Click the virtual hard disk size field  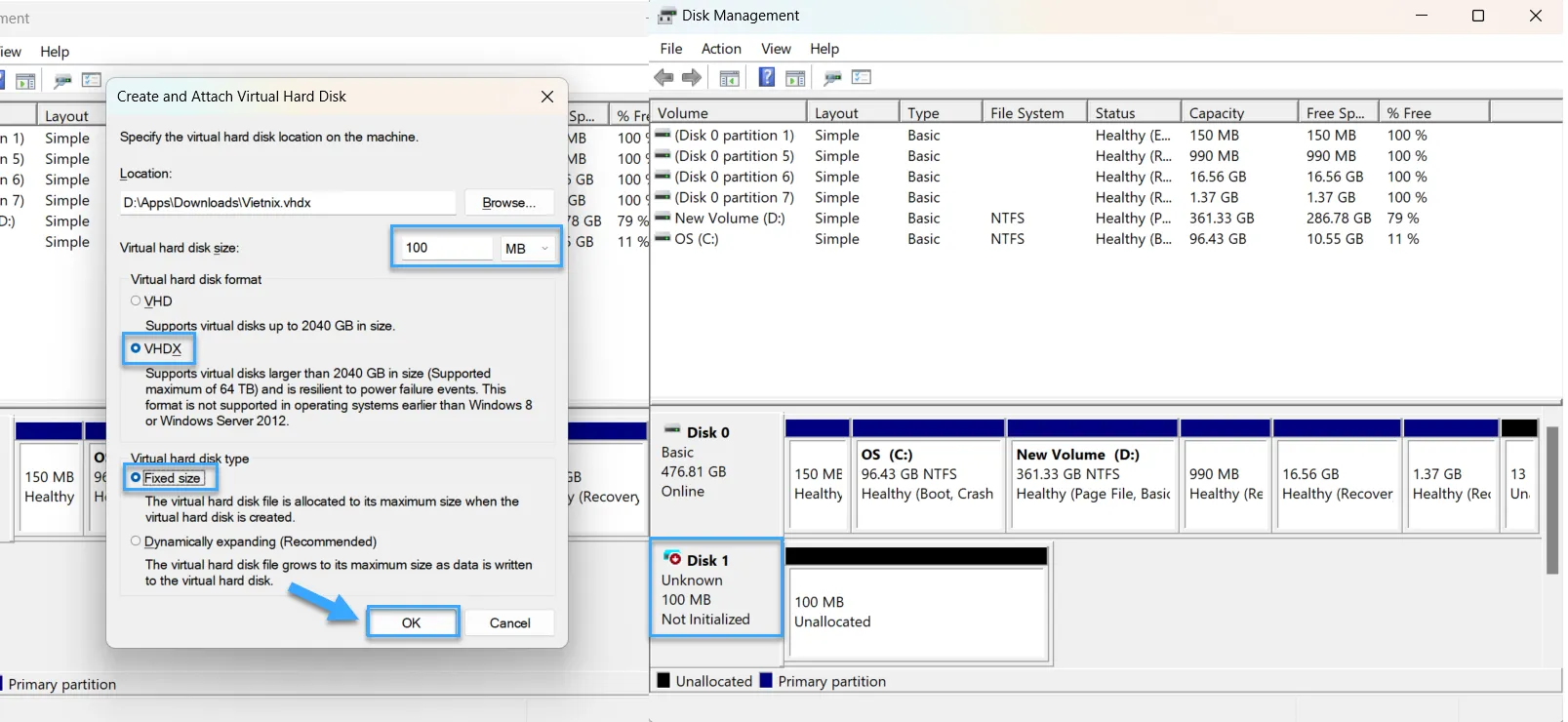[x=445, y=248]
